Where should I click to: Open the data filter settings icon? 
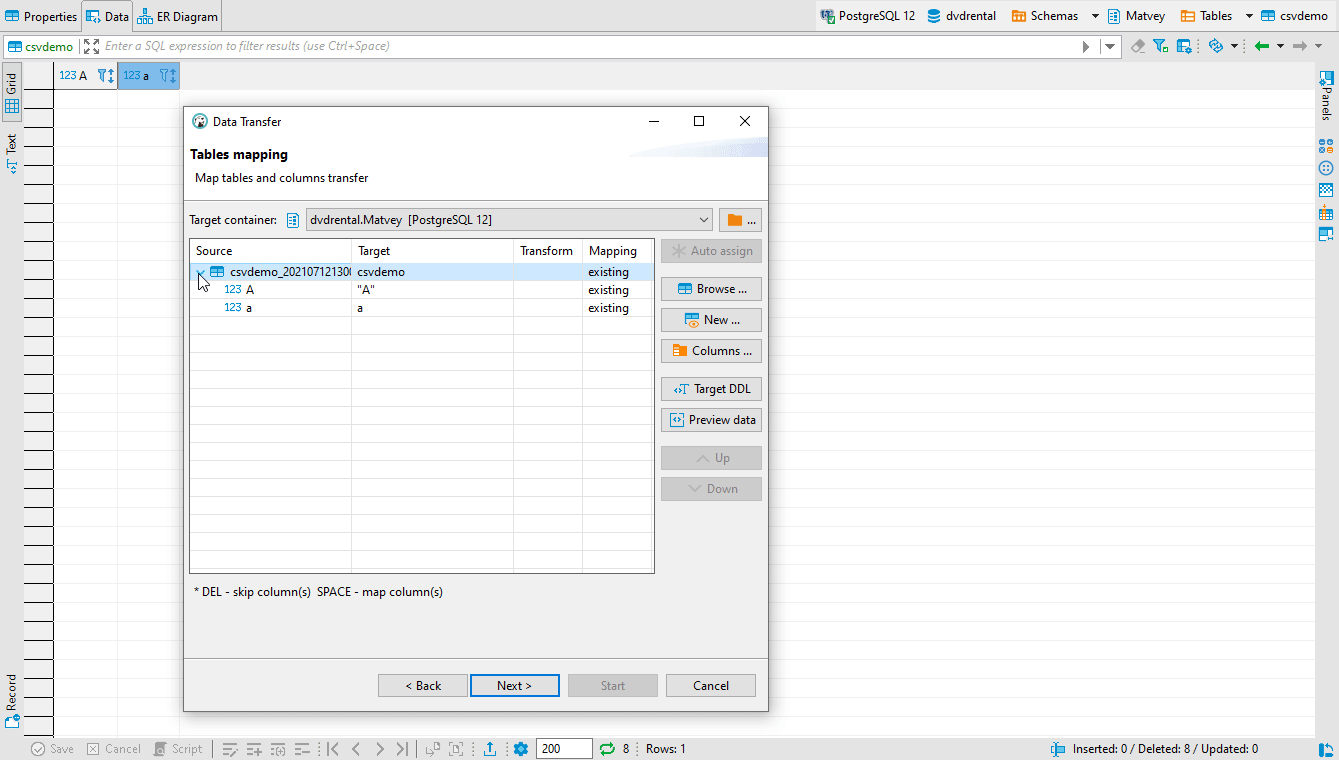(1161, 46)
